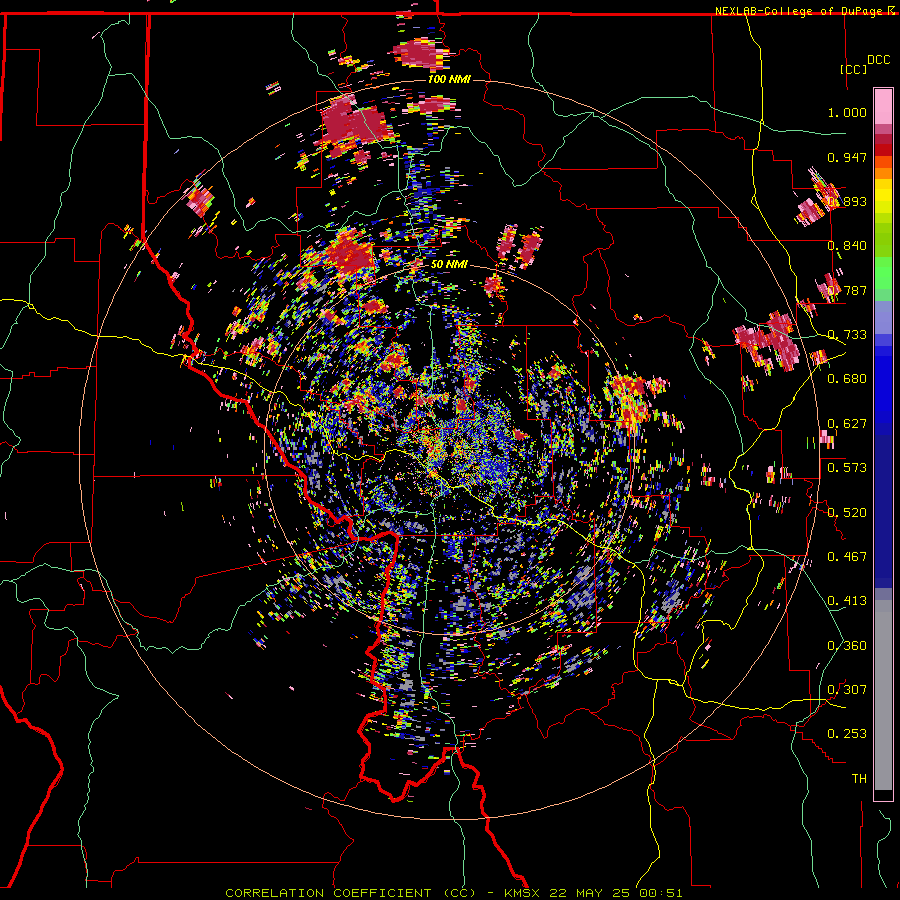Click the TH label at scale bottom
Screen dimensions: 900x900
pyautogui.click(x=859, y=779)
